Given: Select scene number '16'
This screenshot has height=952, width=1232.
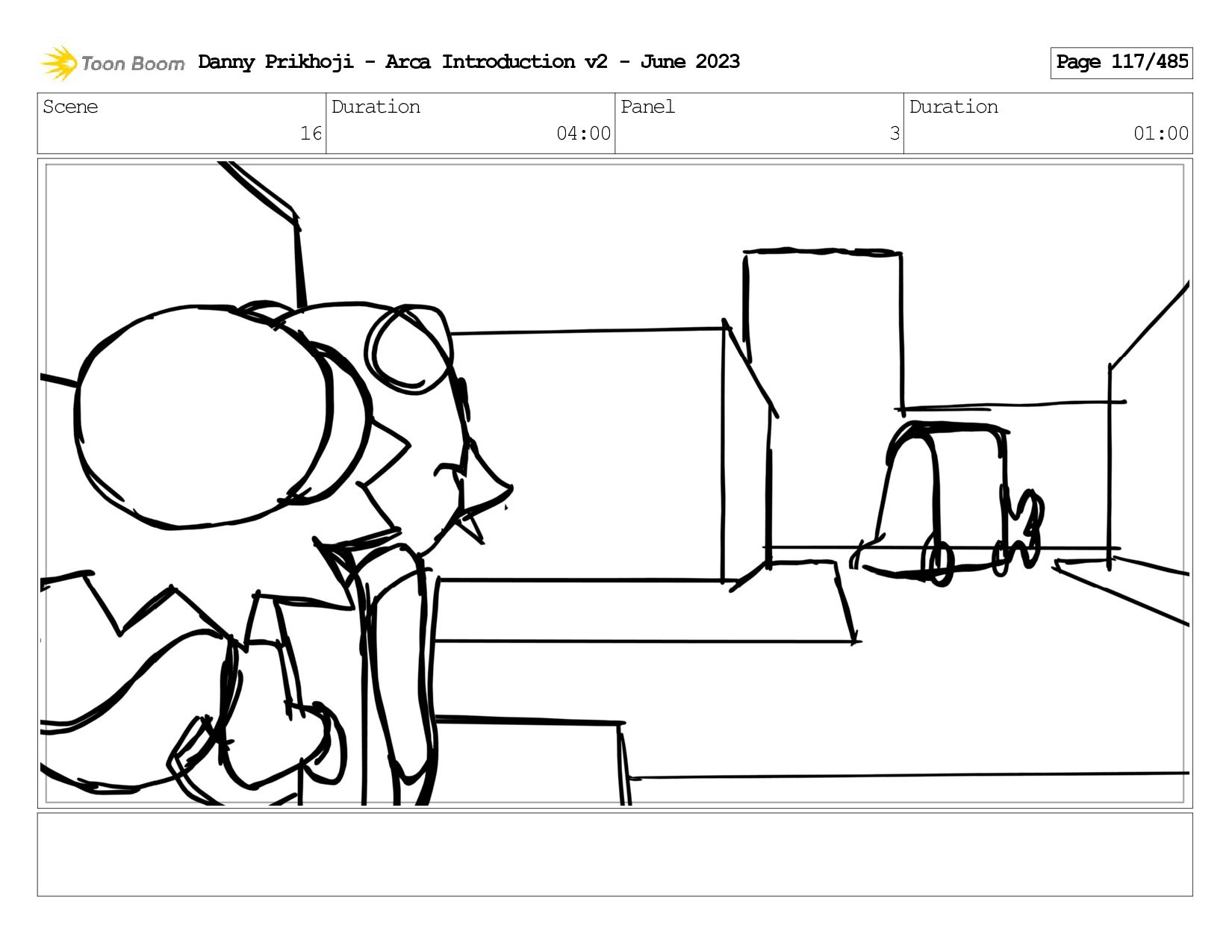Looking at the screenshot, I should pos(311,134).
